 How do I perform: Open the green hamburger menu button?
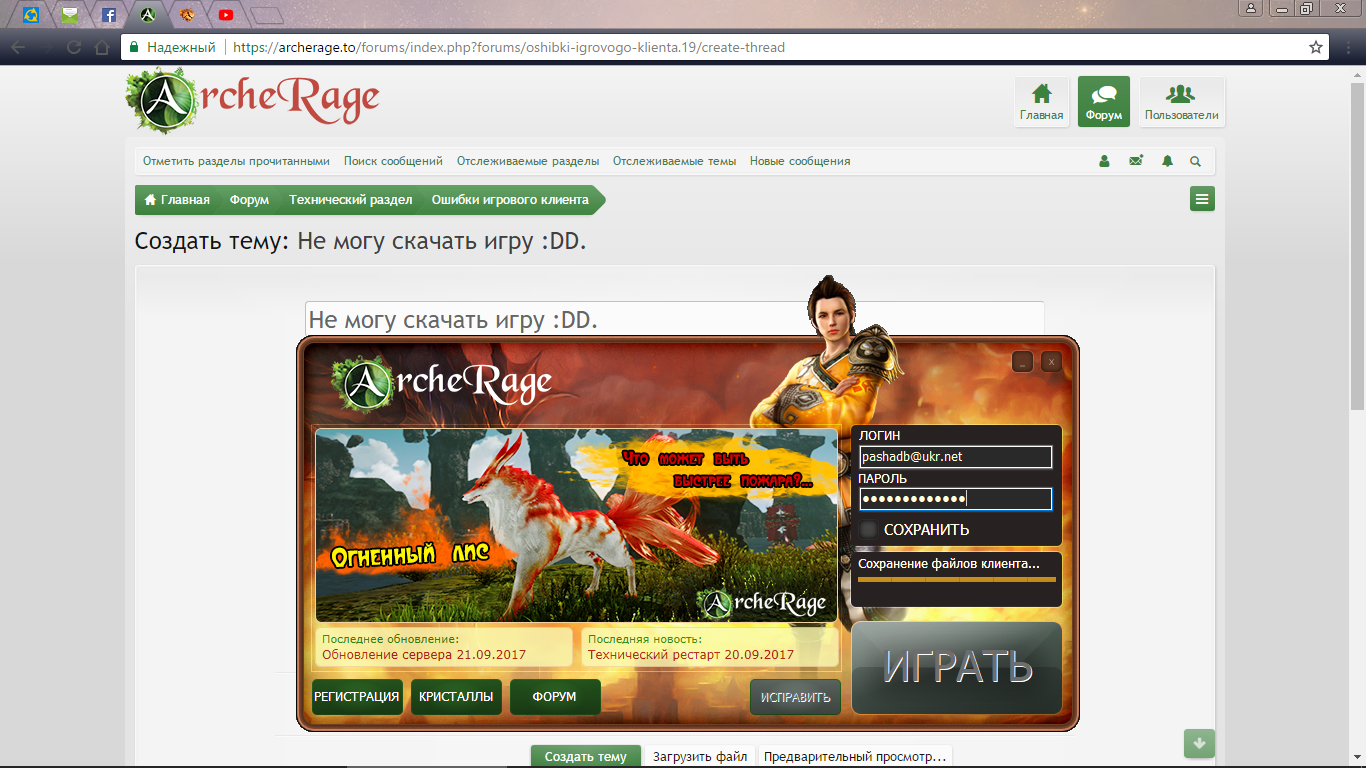(1202, 199)
